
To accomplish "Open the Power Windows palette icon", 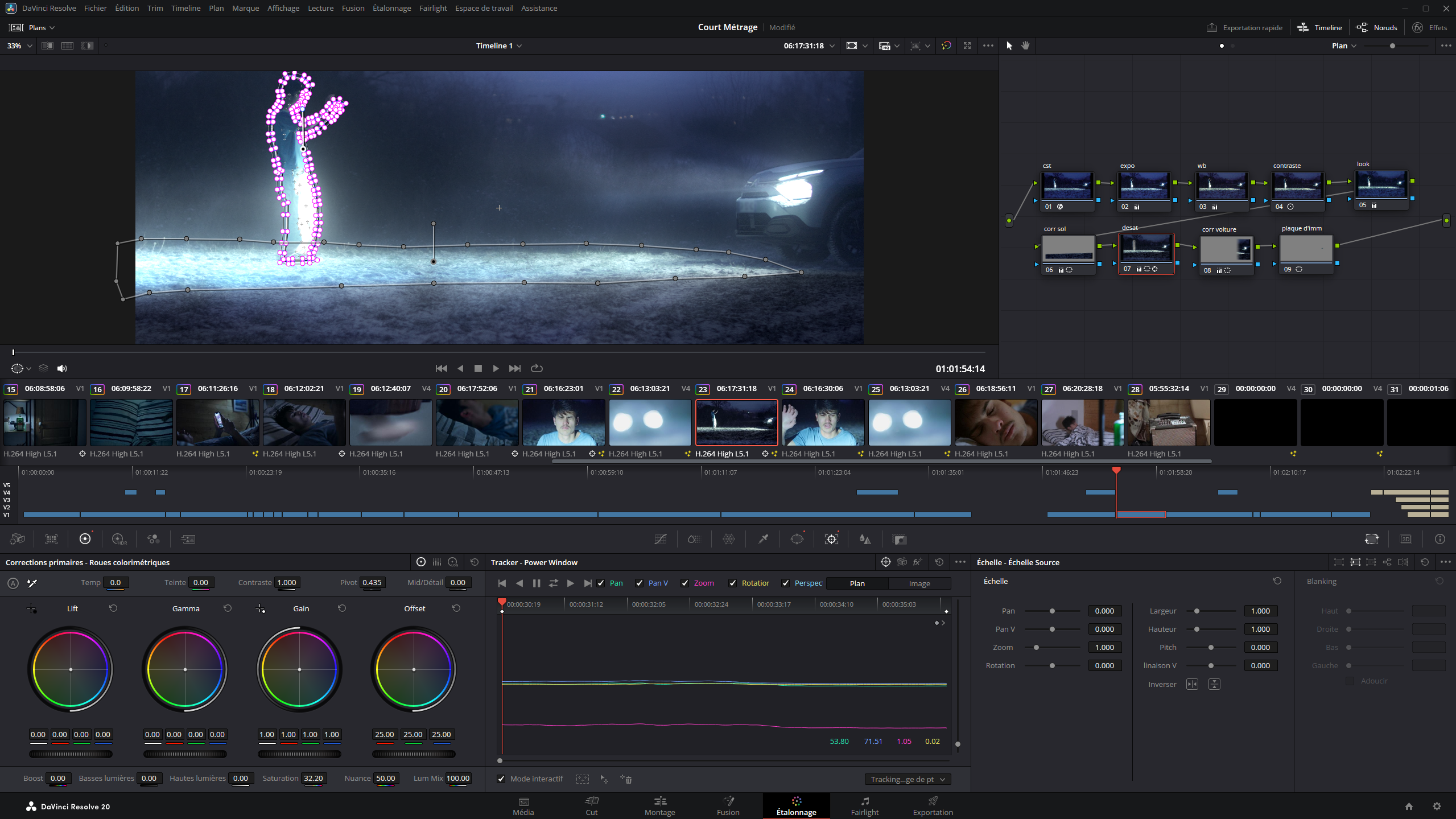I will point(797,539).
